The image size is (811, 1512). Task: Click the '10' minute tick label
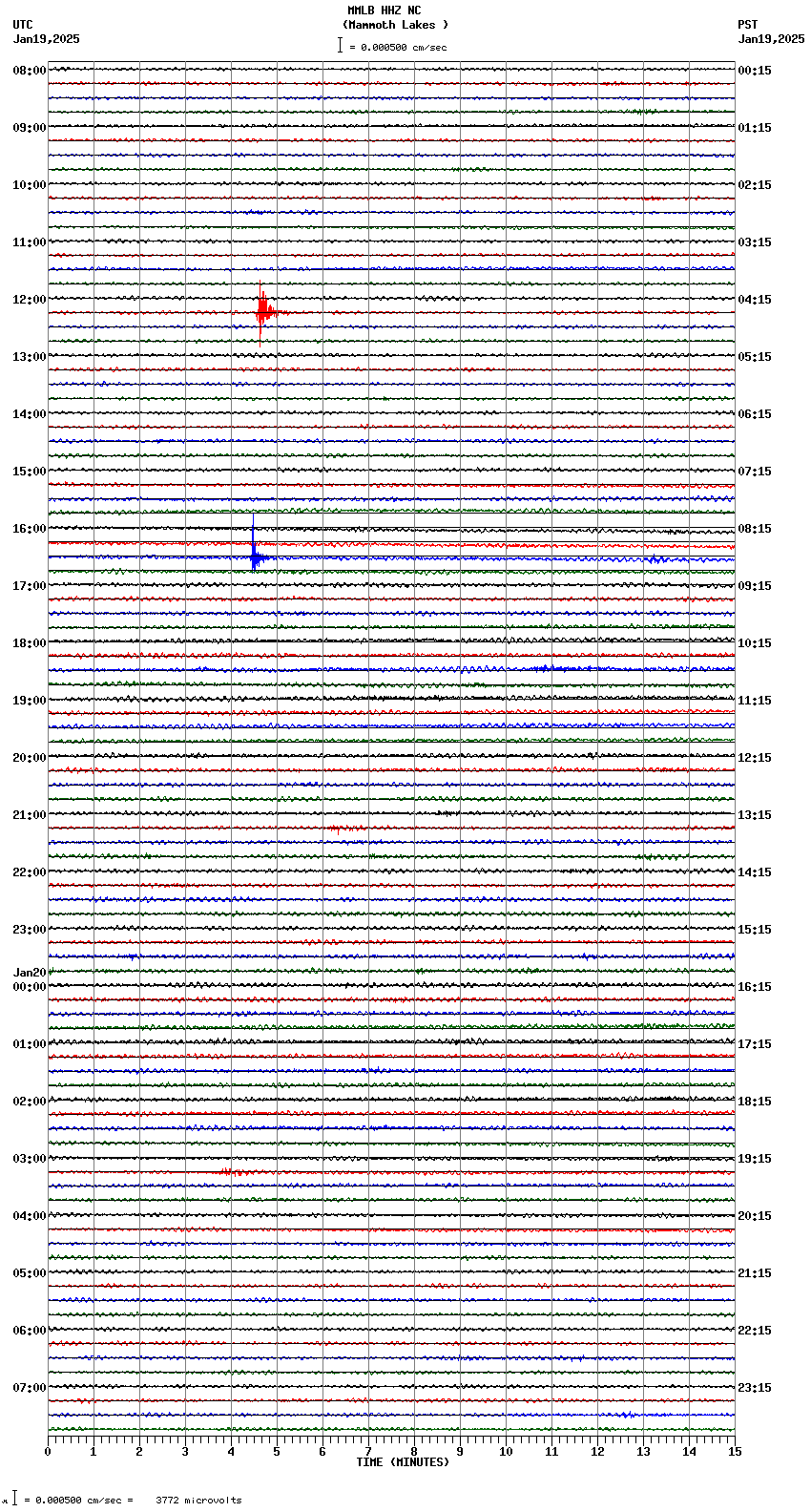pos(506,1452)
